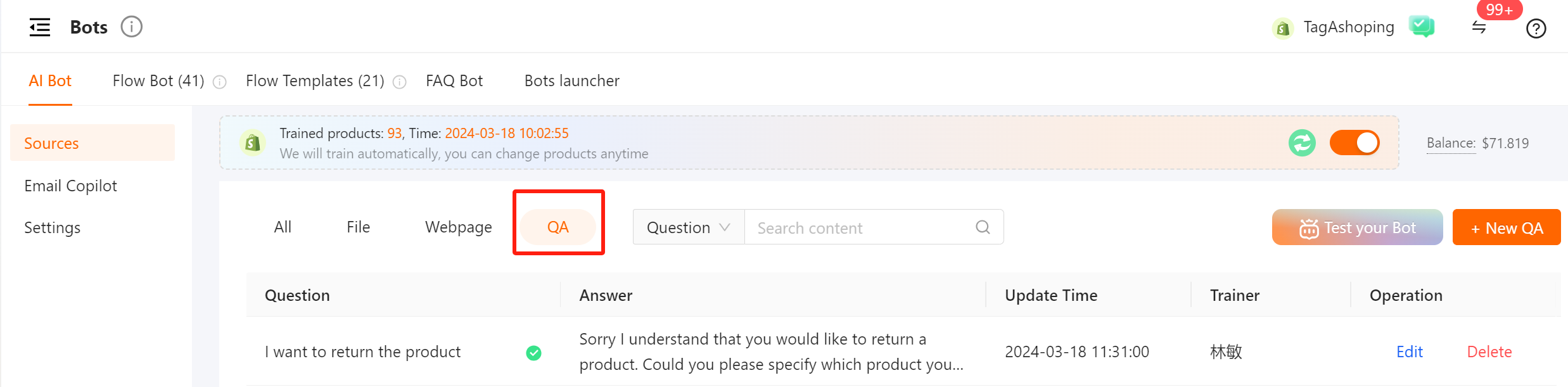Open the info icon next to Bots
This screenshot has height=387, width=1568.
click(x=132, y=27)
